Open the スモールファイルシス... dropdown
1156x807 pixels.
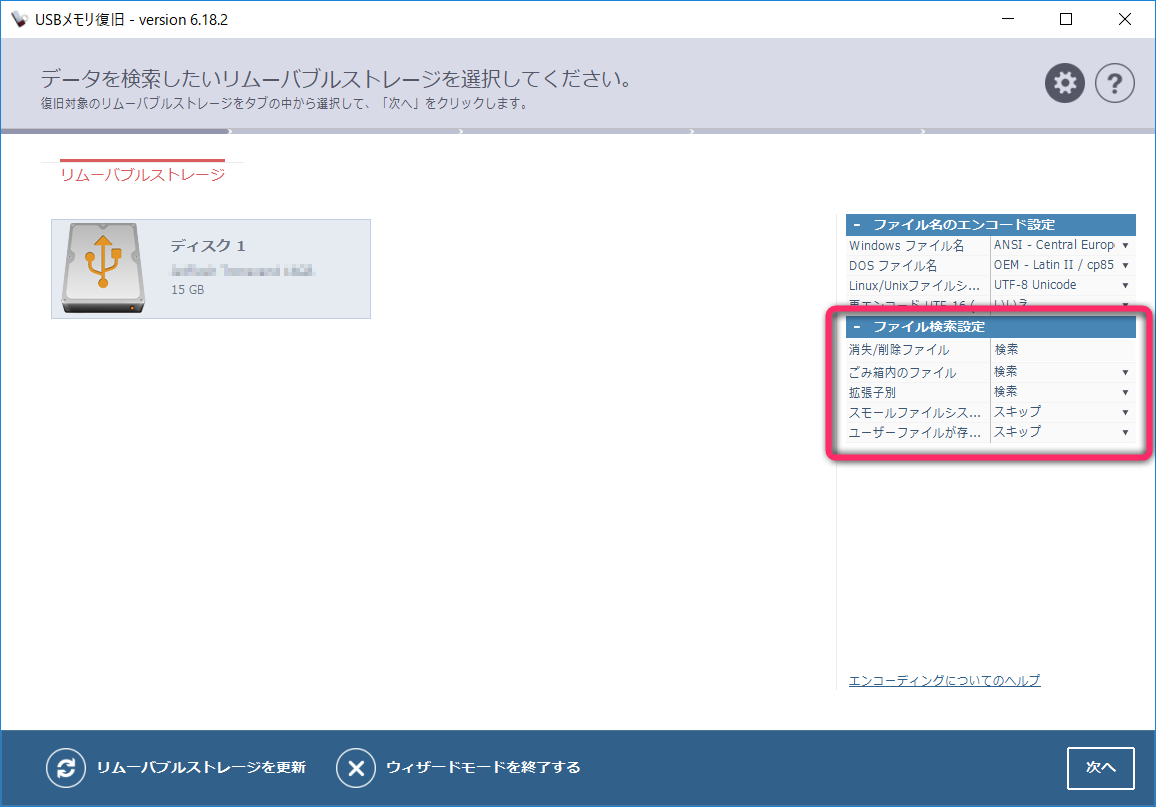[1126, 412]
